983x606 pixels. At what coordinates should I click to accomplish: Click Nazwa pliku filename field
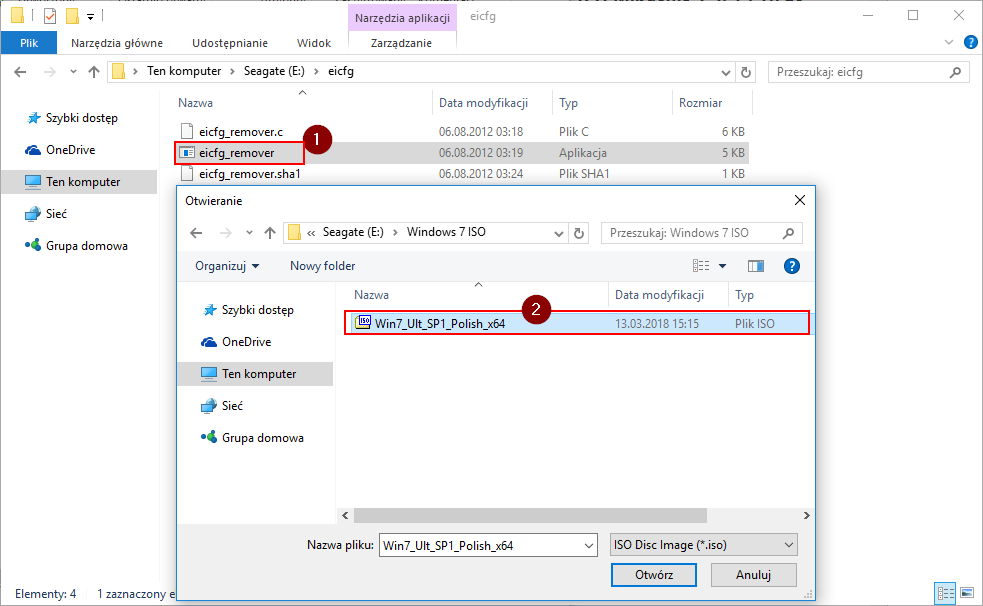click(x=488, y=545)
